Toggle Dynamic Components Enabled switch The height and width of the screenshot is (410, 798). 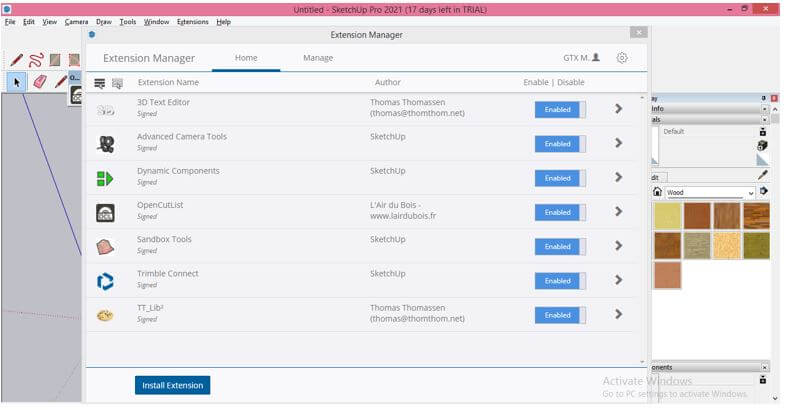(x=560, y=179)
